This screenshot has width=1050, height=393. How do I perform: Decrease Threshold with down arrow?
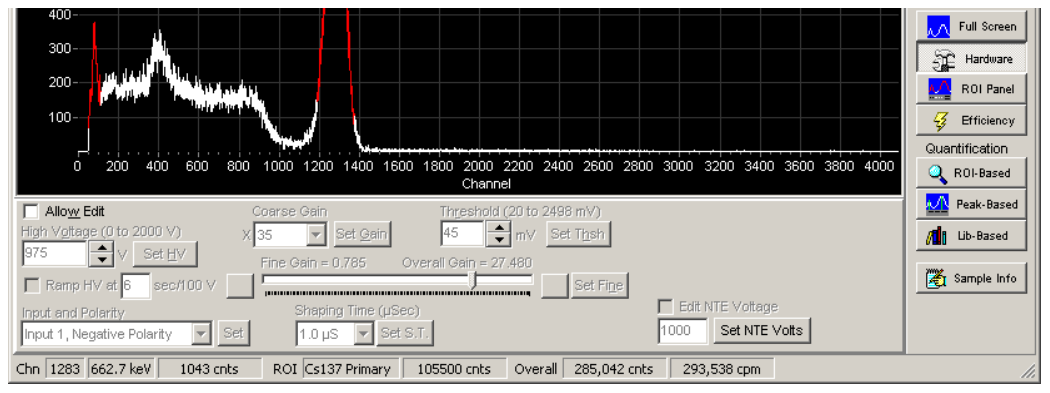(498, 240)
